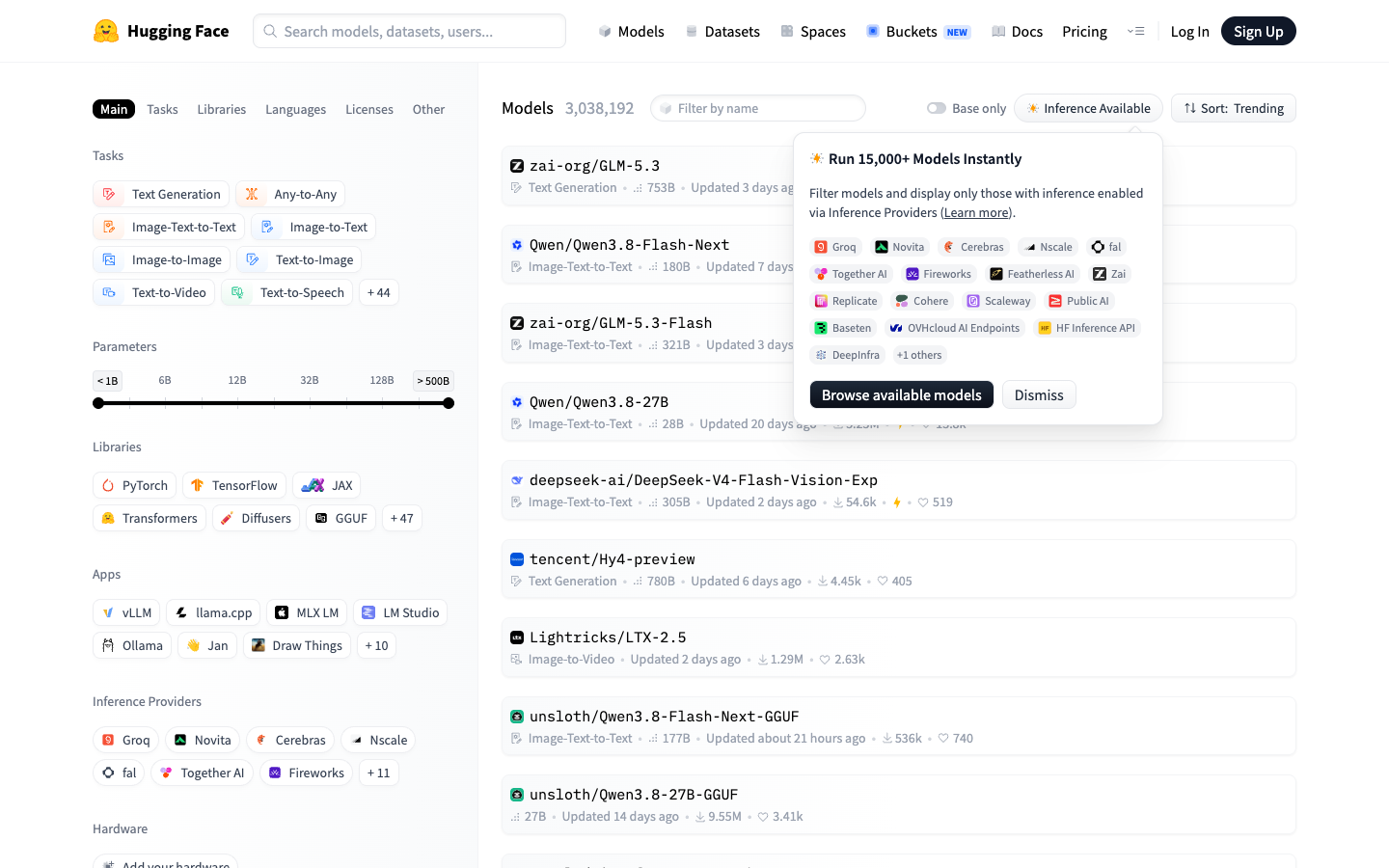Click the Cohere icon in the popup
Image resolution: width=1389 pixels, height=868 pixels.
(x=902, y=301)
